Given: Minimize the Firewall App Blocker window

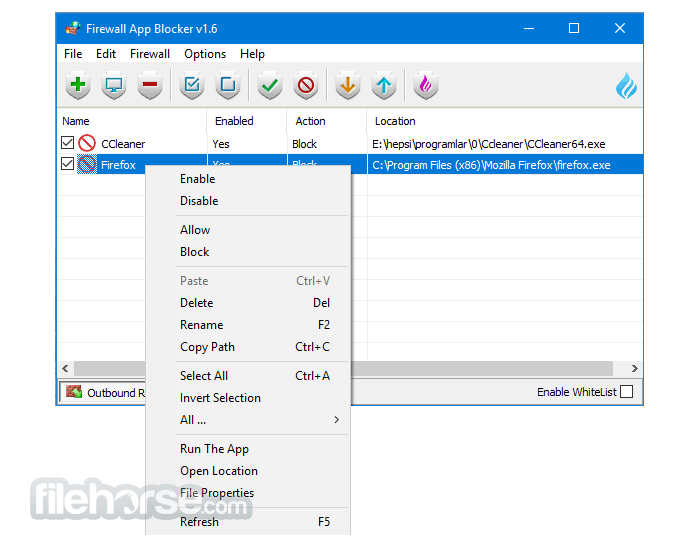Looking at the screenshot, I should click(x=529, y=29).
